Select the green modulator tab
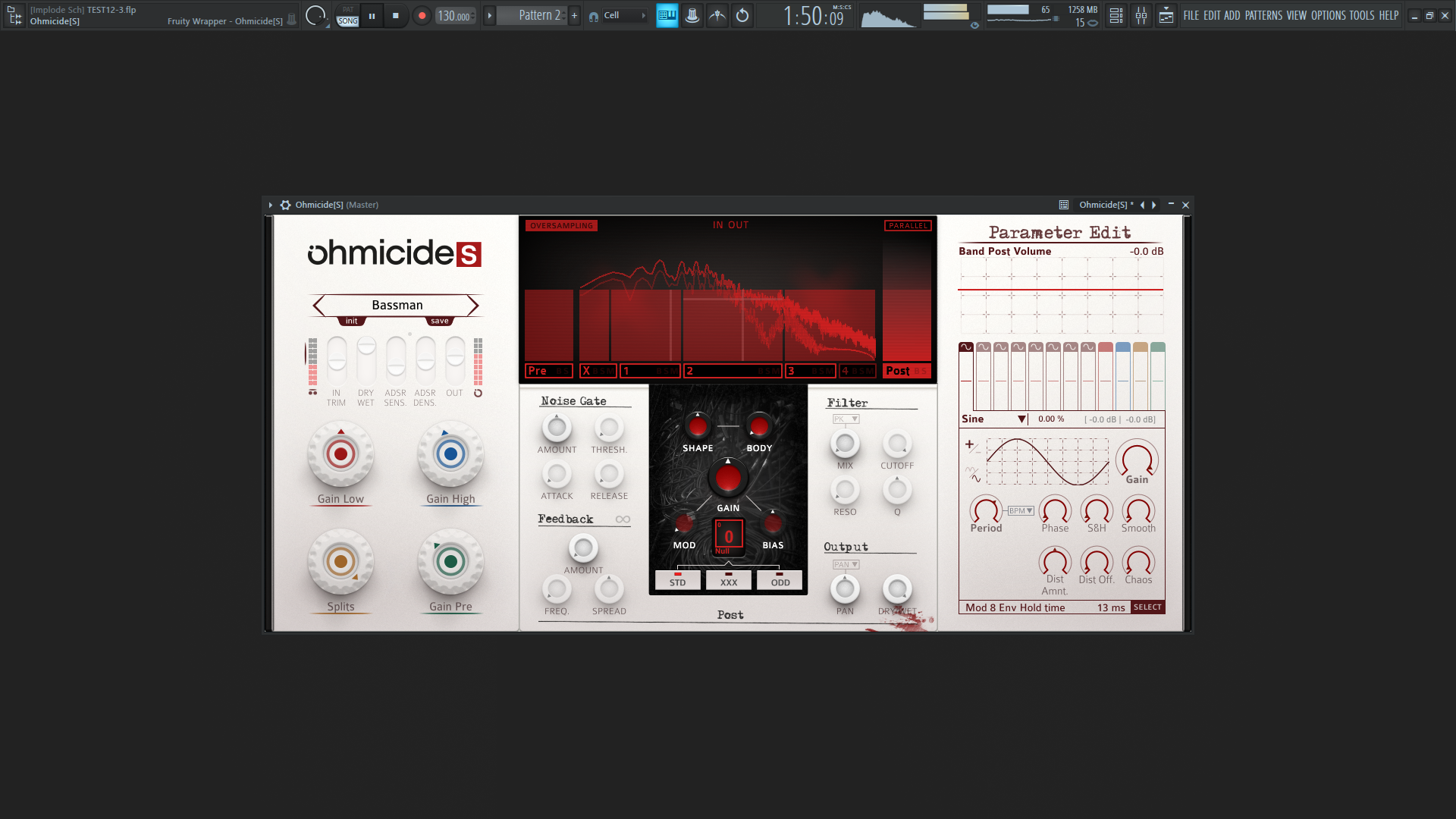This screenshot has height=819, width=1456. click(x=1158, y=347)
